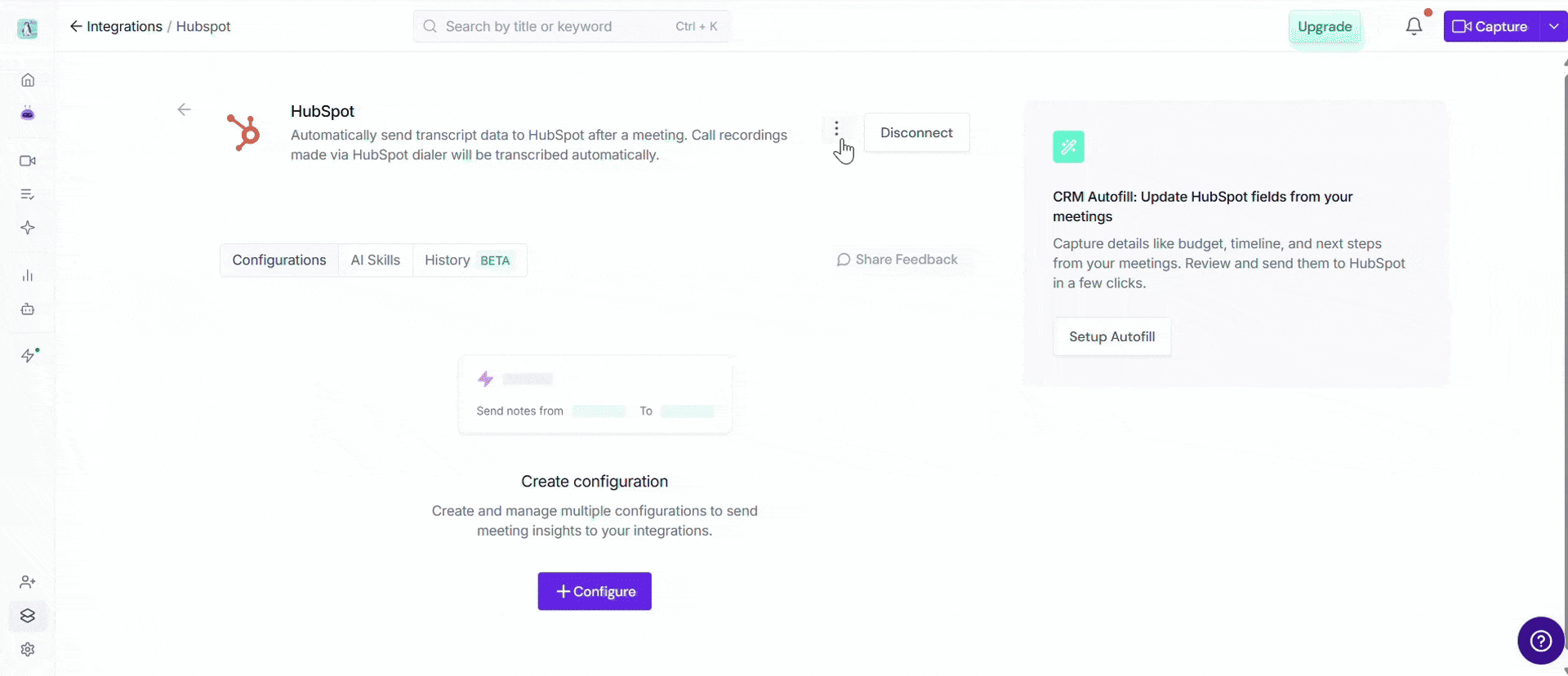Click the back arrow left of HubSpot logo

coord(185,109)
